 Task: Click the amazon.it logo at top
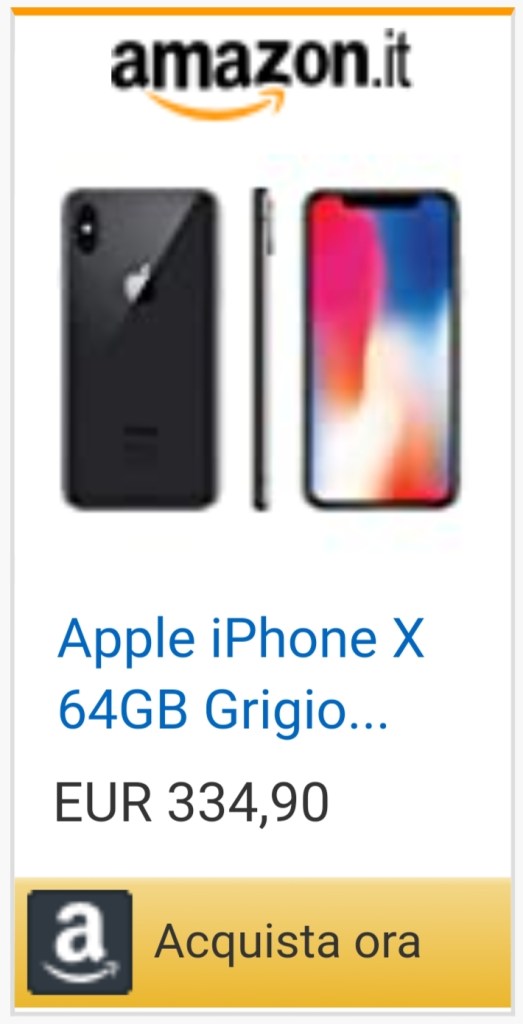pyautogui.click(x=261, y=72)
